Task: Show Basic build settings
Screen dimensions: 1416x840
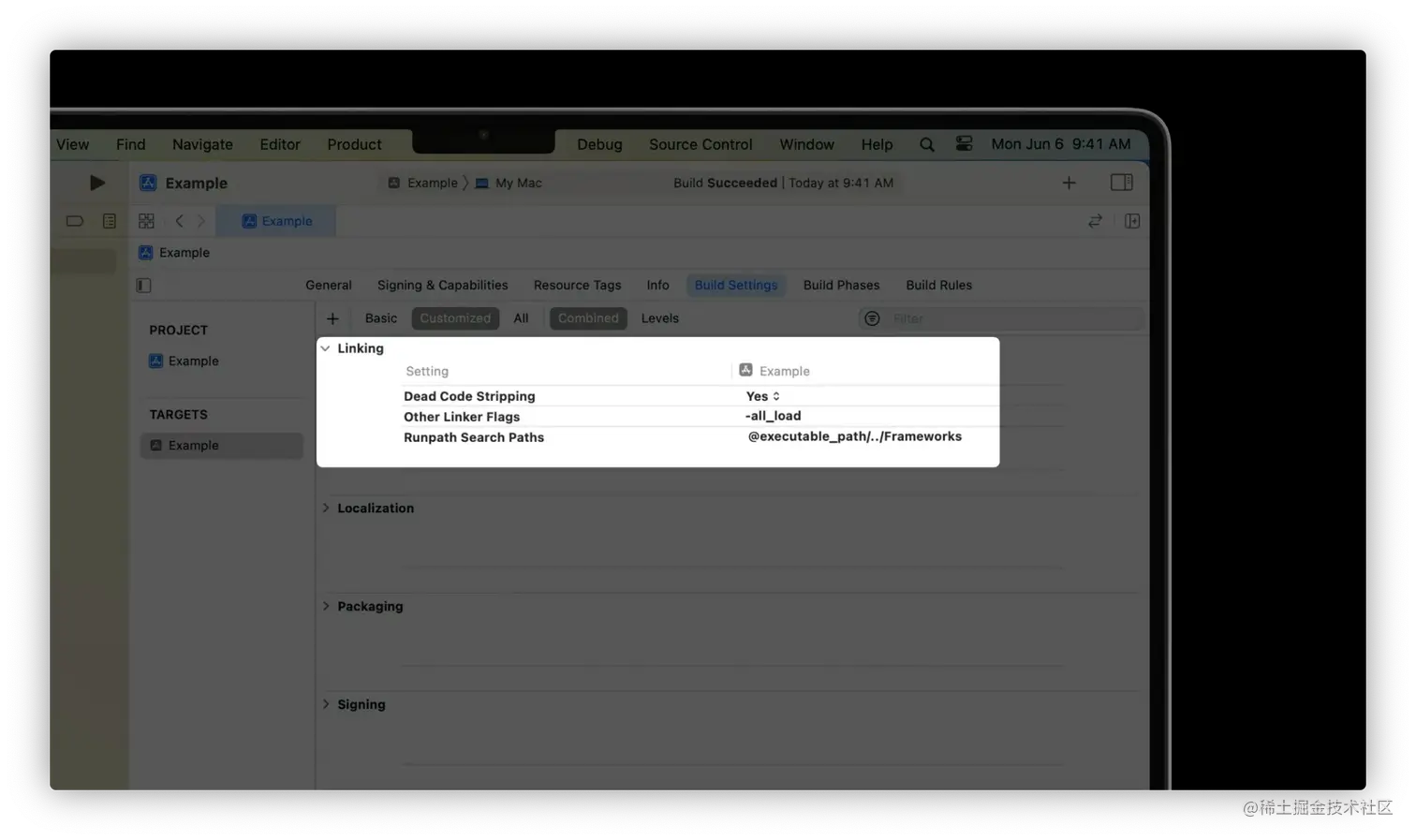Action: tap(381, 318)
